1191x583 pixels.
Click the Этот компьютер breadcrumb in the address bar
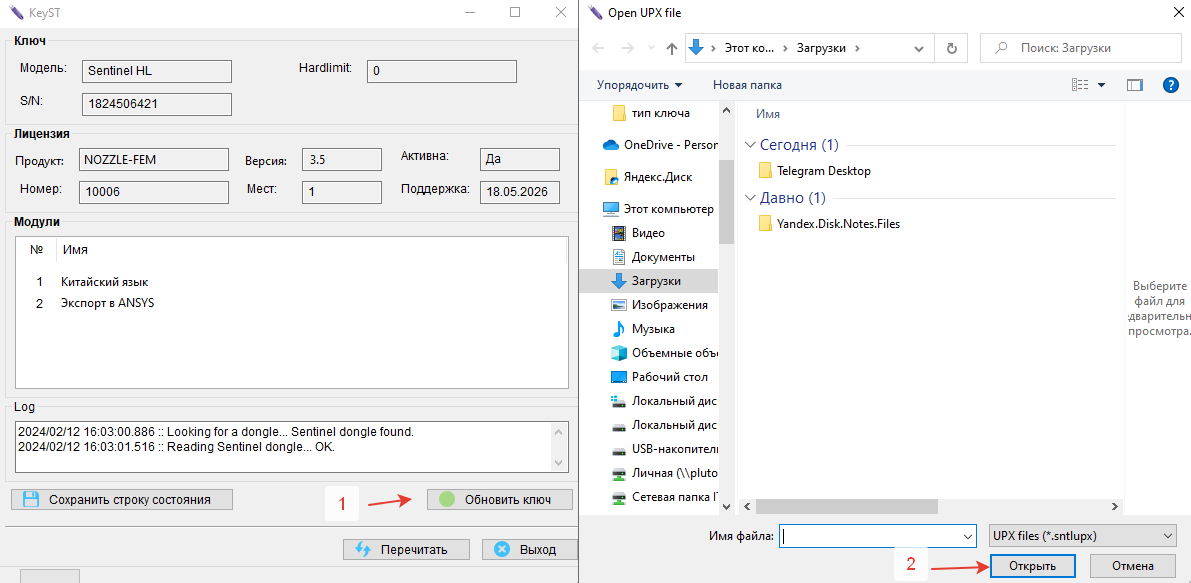click(747, 48)
